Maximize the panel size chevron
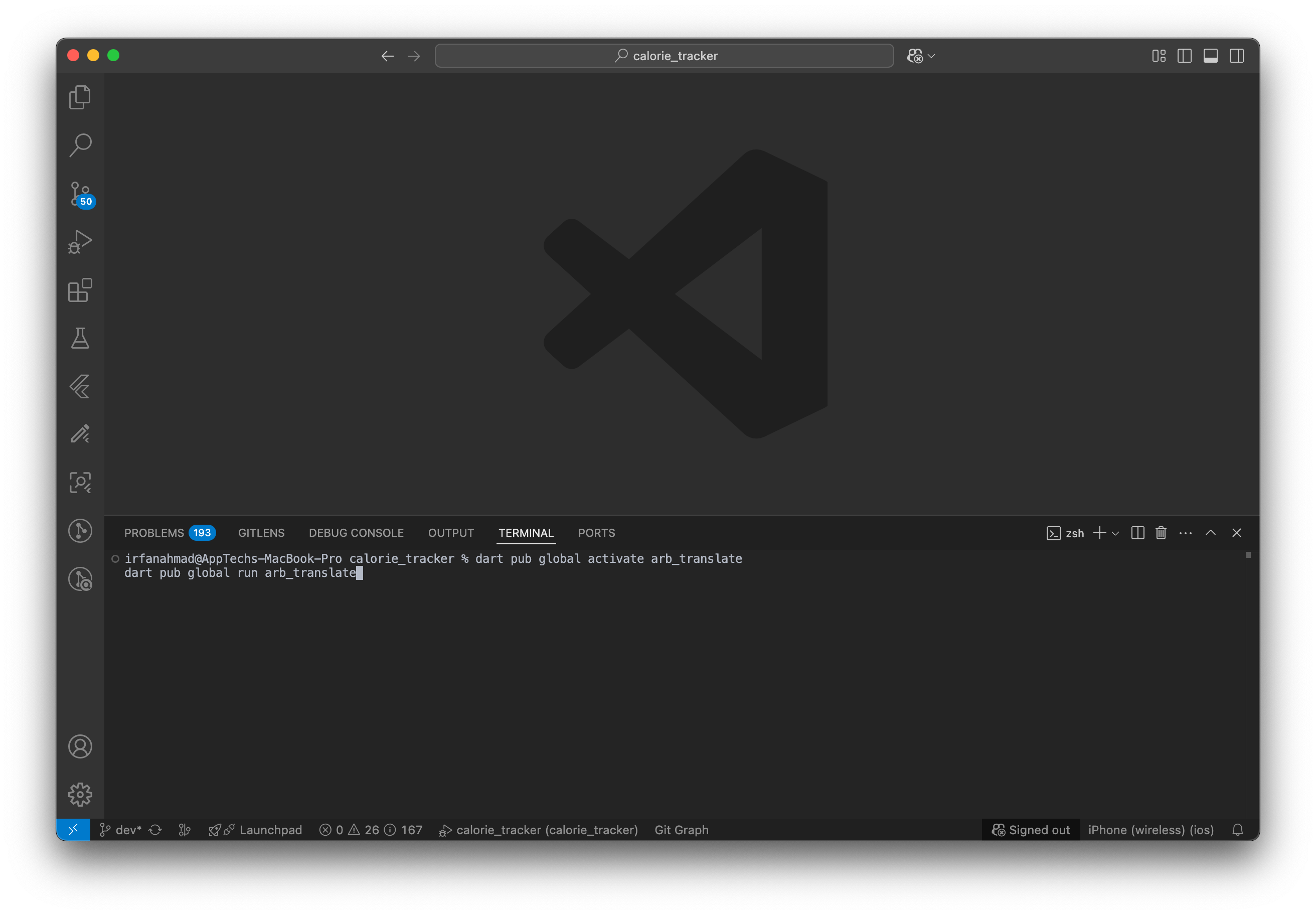Image resolution: width=1316 pixels, height=915 pixels. pos(1211,533)
